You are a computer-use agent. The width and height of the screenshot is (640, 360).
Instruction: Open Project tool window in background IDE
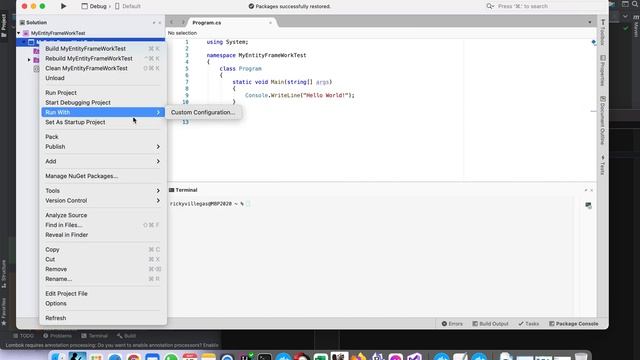coord(4,26)
